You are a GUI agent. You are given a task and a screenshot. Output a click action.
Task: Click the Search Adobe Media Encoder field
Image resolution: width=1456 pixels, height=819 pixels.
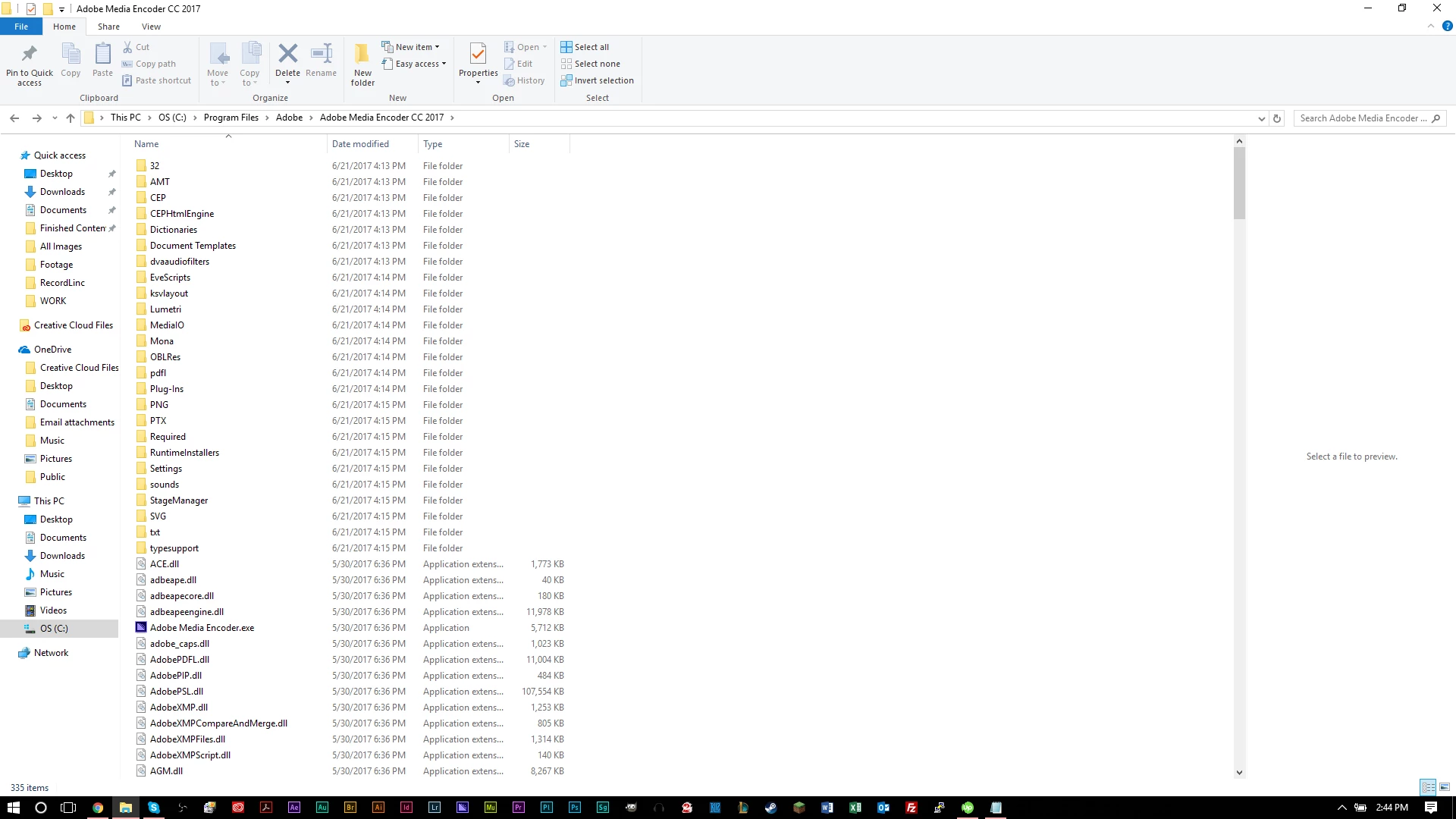tap(1362, 118)
